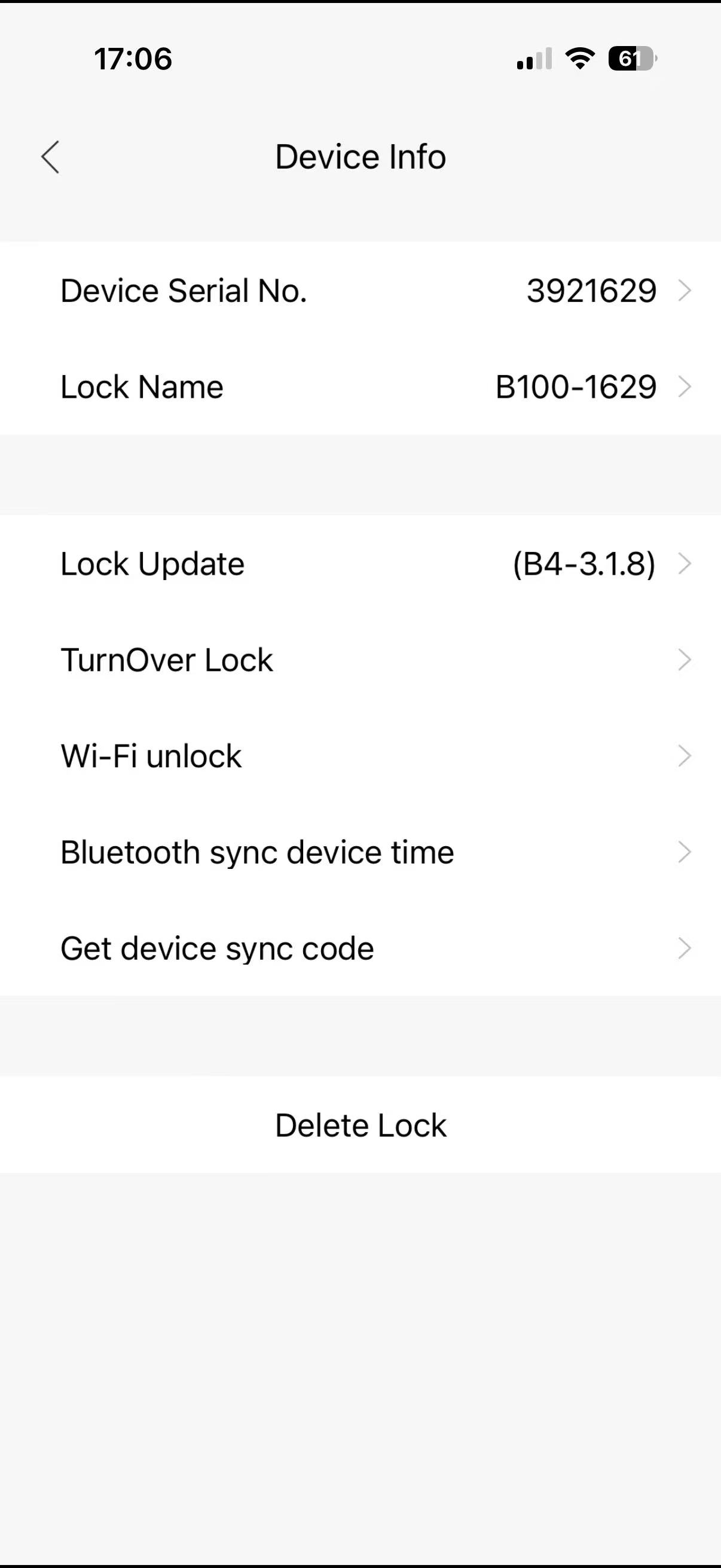721x1568 pixels.
Task: Tap the status bar clock 17:06
Action: coord(133,59)
